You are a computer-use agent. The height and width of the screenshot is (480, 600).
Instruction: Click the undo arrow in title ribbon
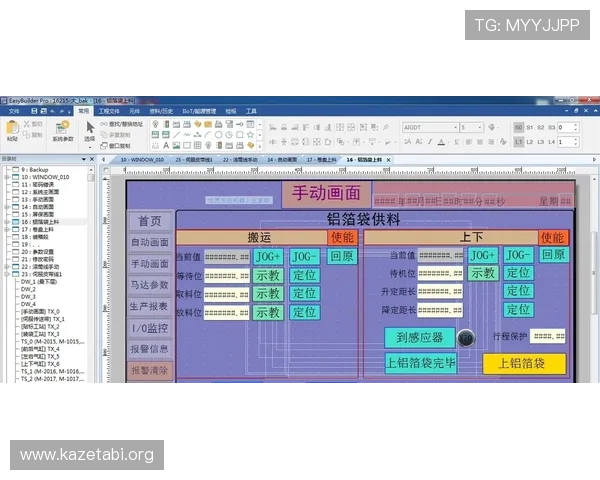coord(52,111)
